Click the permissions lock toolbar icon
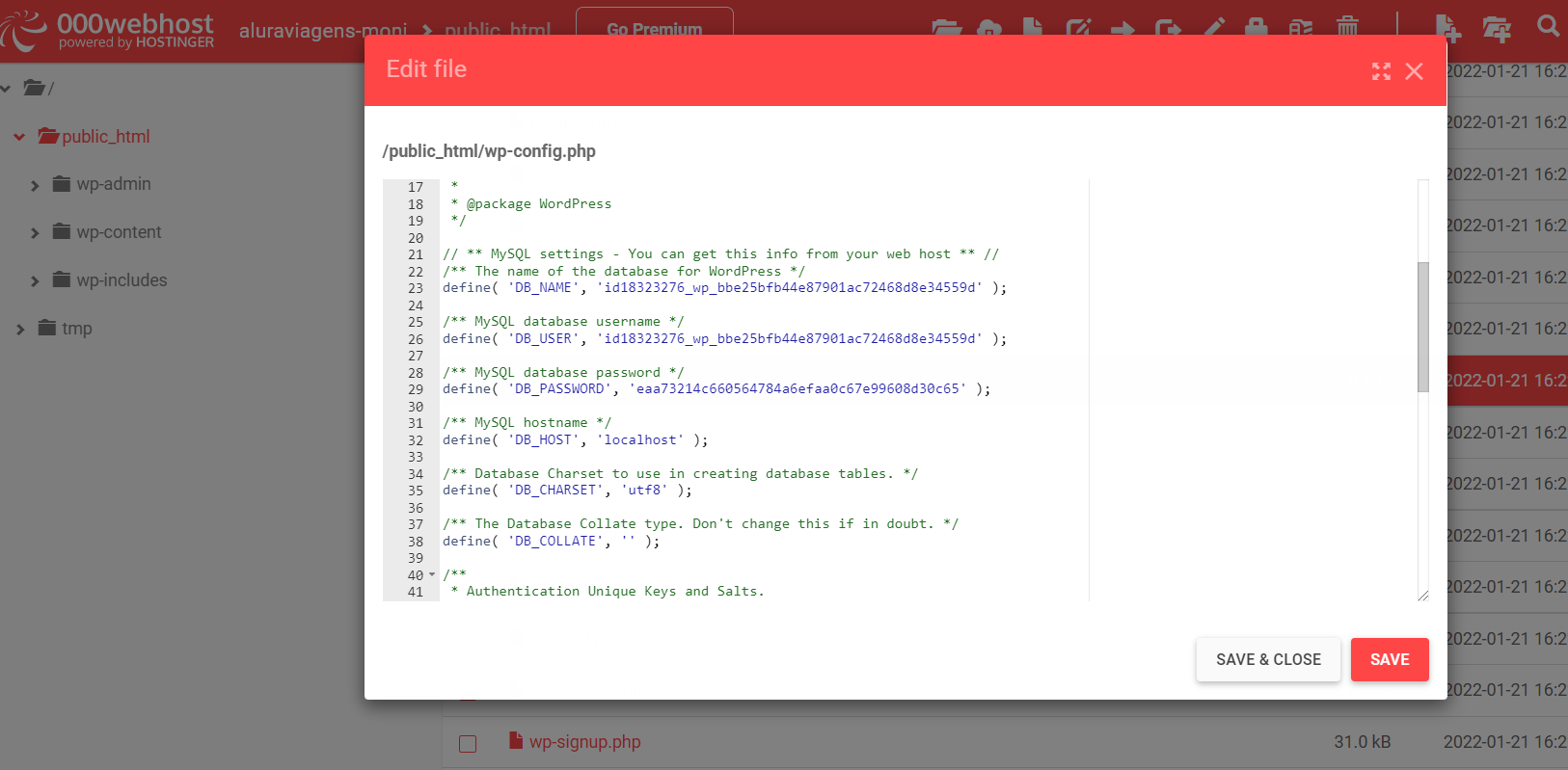 pos(1256,27)
